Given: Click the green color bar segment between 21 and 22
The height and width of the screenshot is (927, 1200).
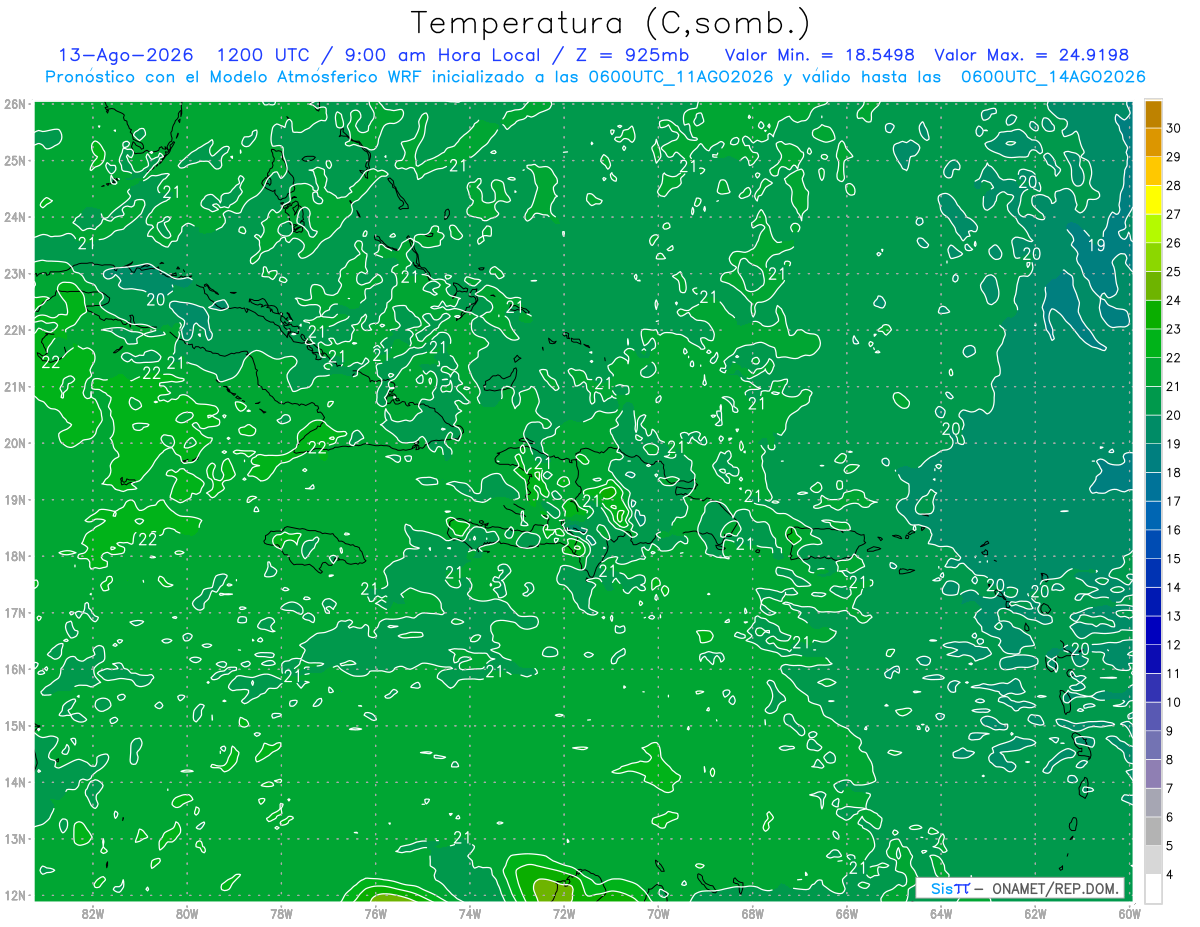Looking at the screenshot, I should 1153,372.
